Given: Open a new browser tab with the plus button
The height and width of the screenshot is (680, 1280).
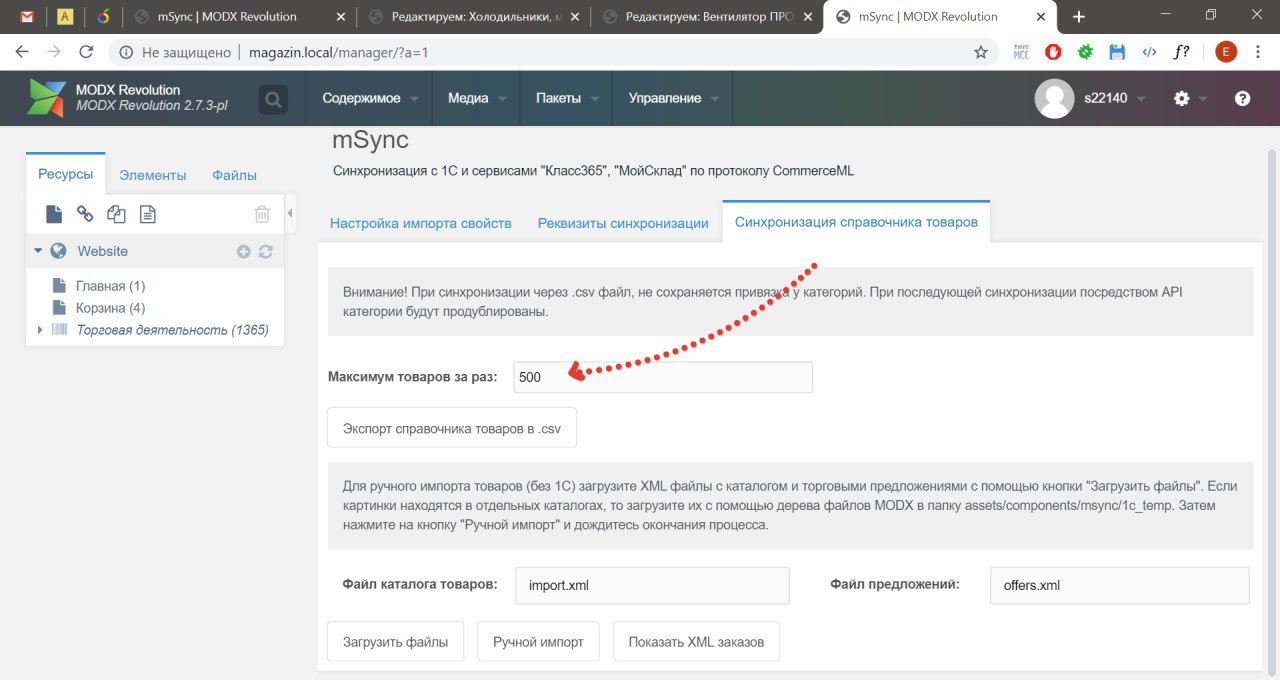Looking at the screenshot, I should coord(1078,16).
